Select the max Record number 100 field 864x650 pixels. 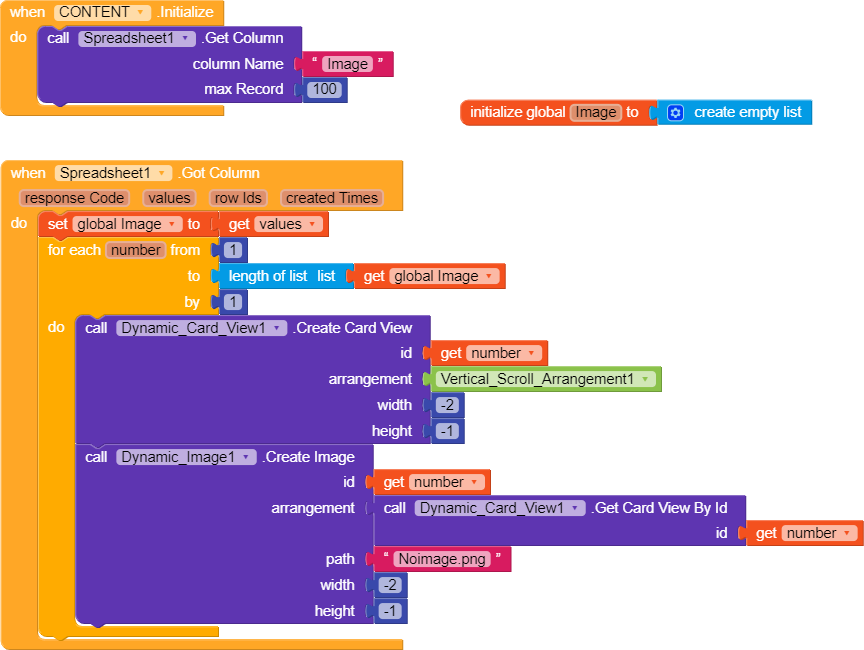tap(325, 89)
